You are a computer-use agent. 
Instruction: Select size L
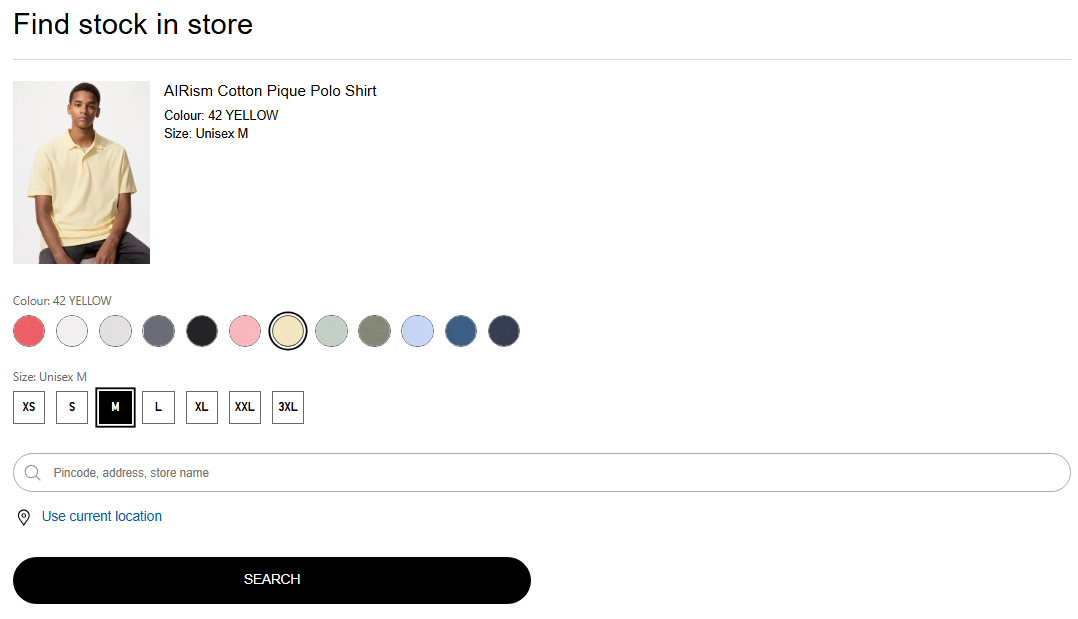tap(158, 407)
